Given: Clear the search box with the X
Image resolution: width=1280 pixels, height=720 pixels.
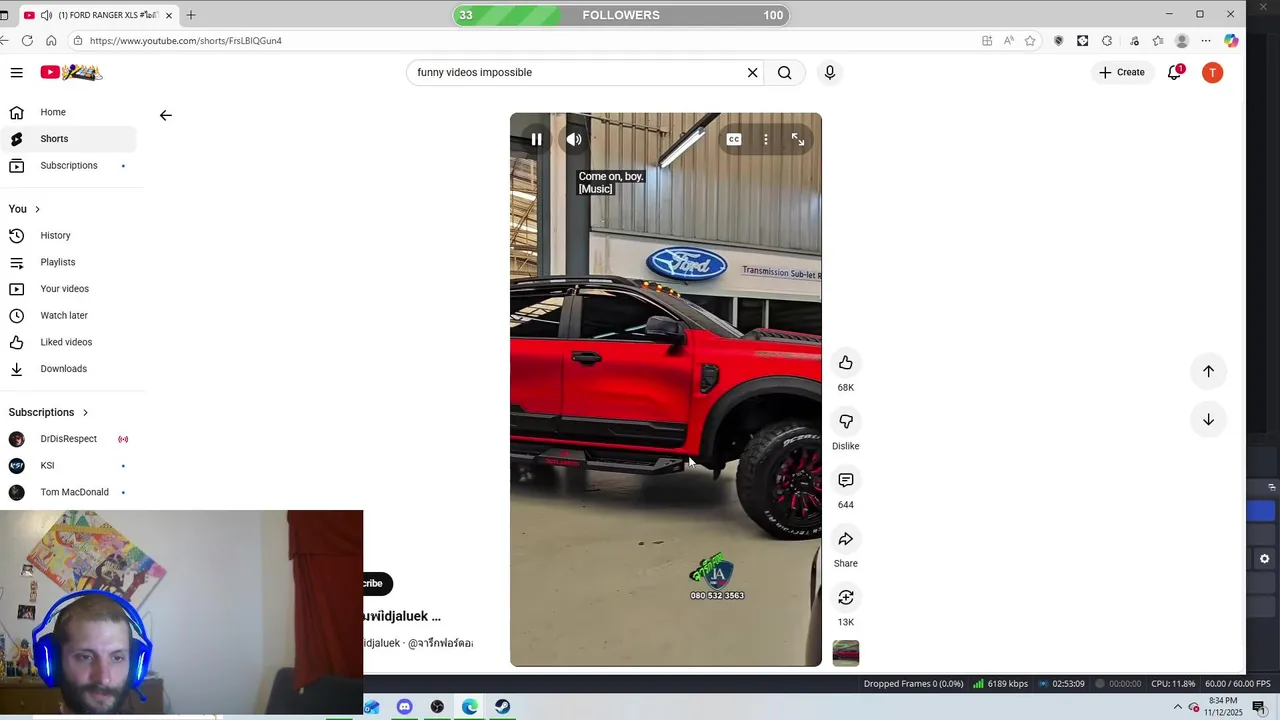Looking at the screenshot, I should 753,72.
